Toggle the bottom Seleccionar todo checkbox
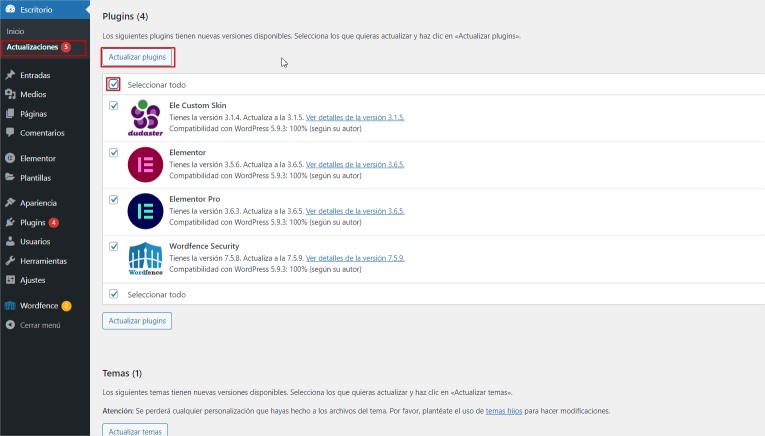 114,294
